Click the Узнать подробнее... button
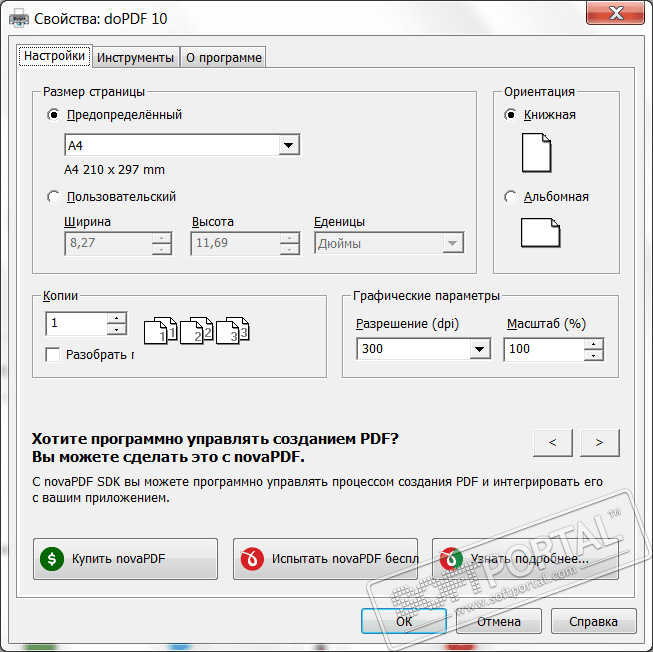653x652 pixels. [x=525, y=559]
